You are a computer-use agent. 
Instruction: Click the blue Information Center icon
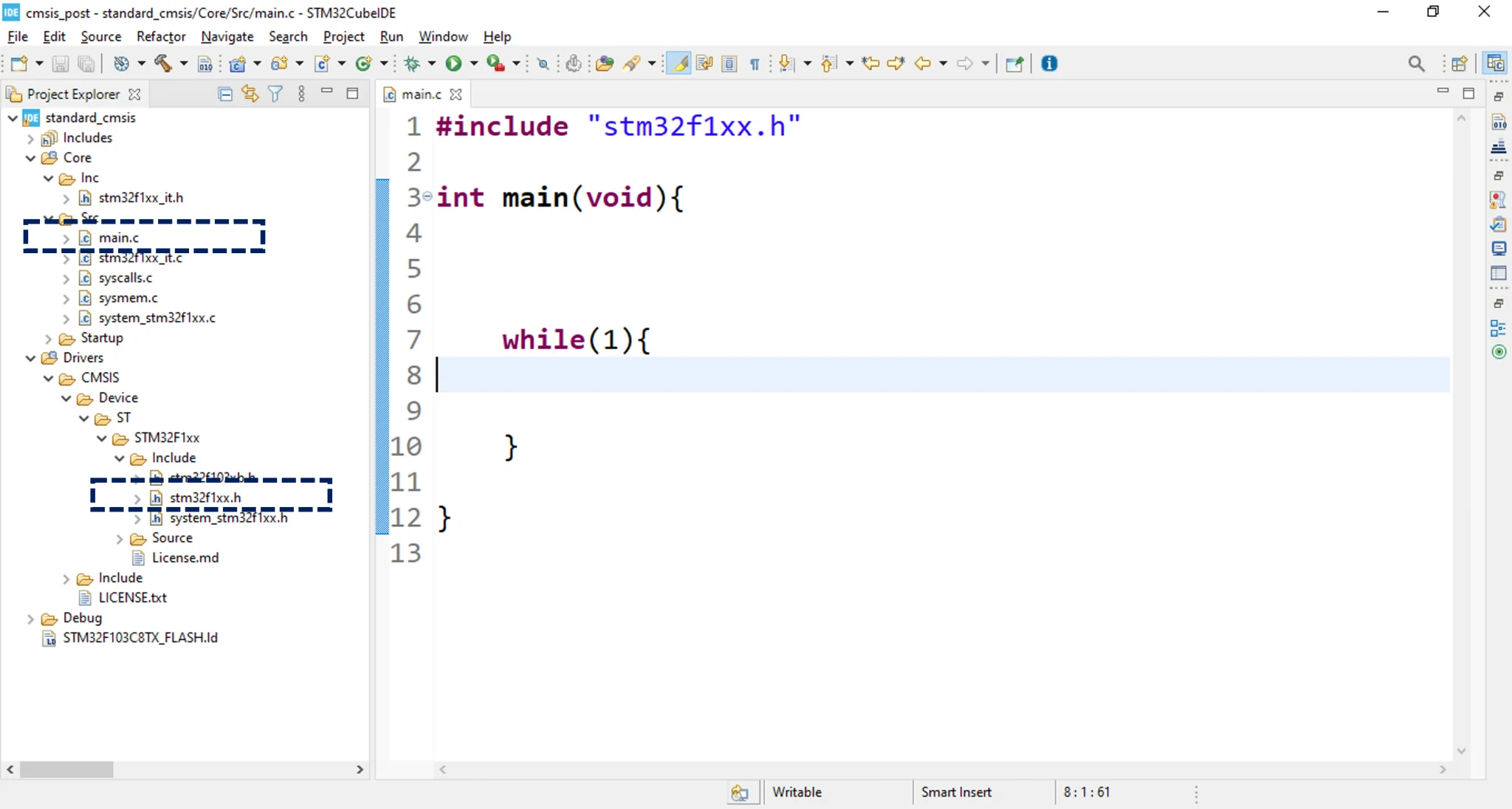coord(1049,63)
